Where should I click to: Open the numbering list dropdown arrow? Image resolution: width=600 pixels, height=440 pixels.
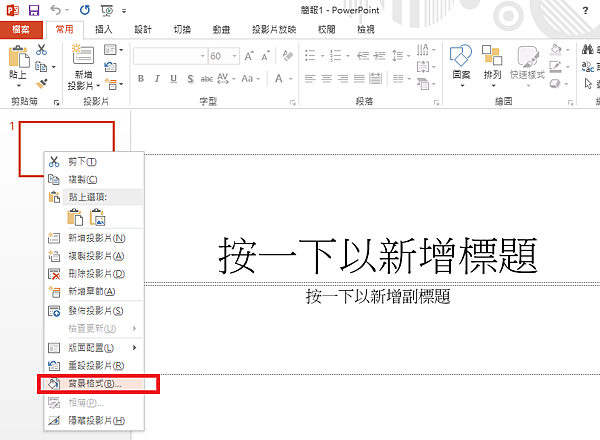tap(347, 56)
